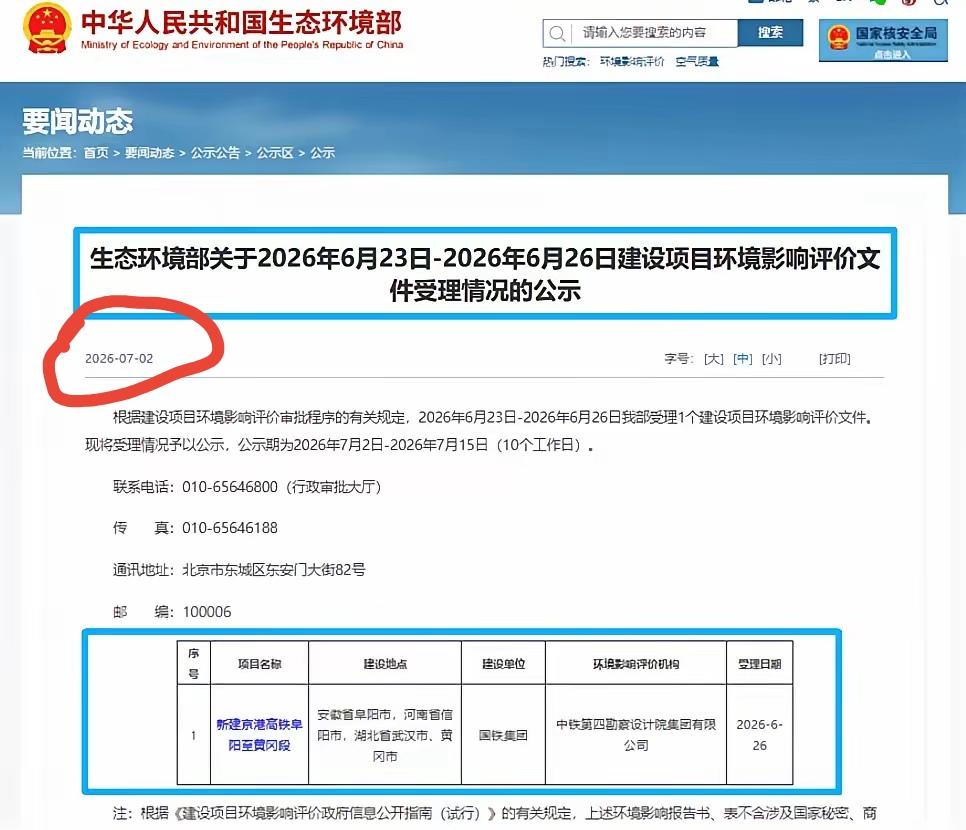Click the 国铁集团 table cell

pos(503,735)
